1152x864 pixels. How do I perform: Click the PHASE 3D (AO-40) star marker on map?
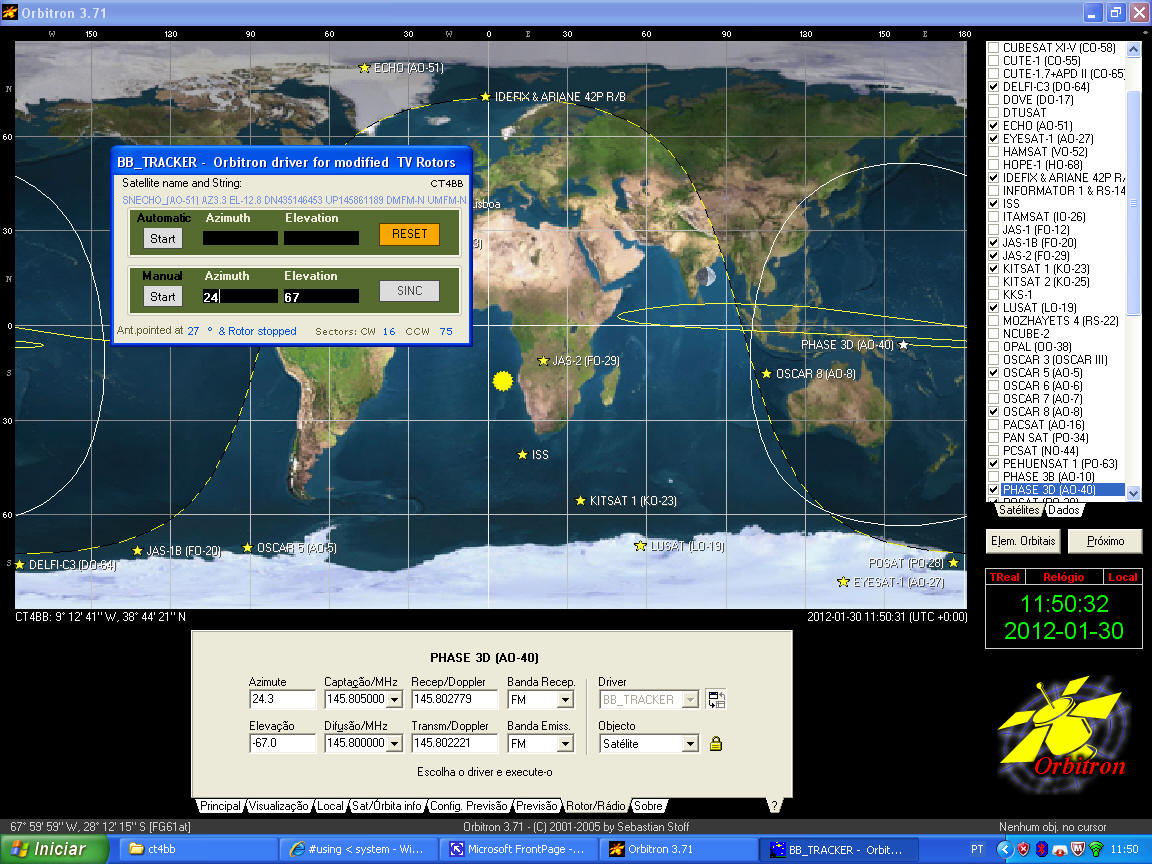tap(903, 345)
